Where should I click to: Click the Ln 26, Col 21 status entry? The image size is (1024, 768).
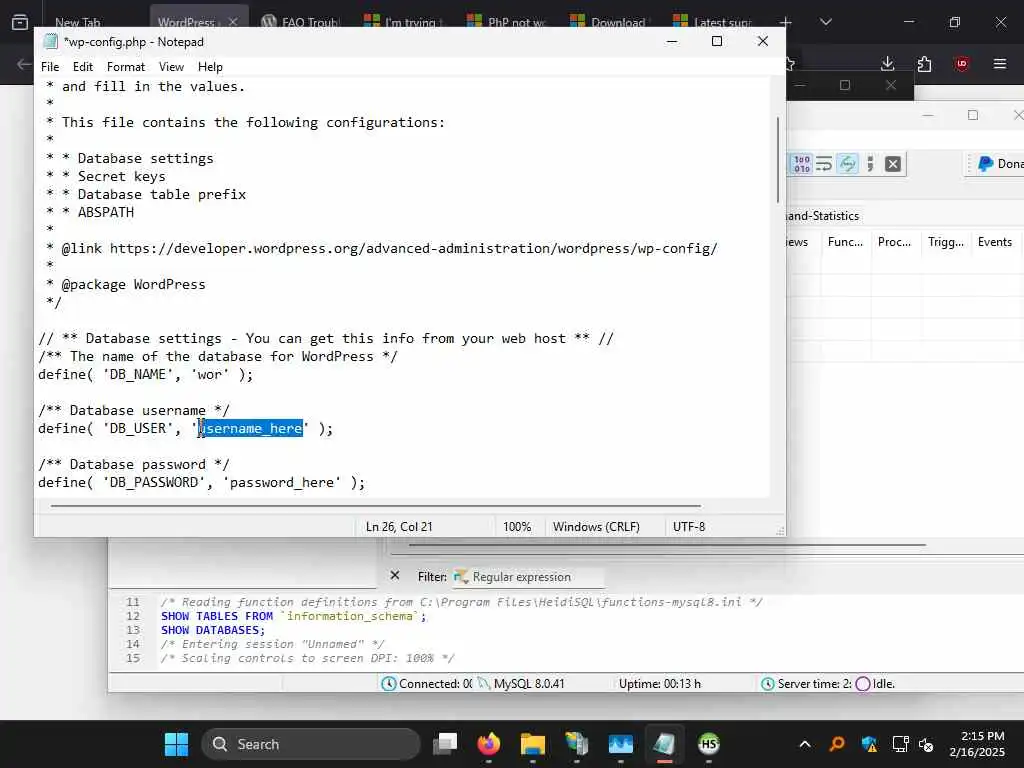pyautogui.click(x=399, y=527)
